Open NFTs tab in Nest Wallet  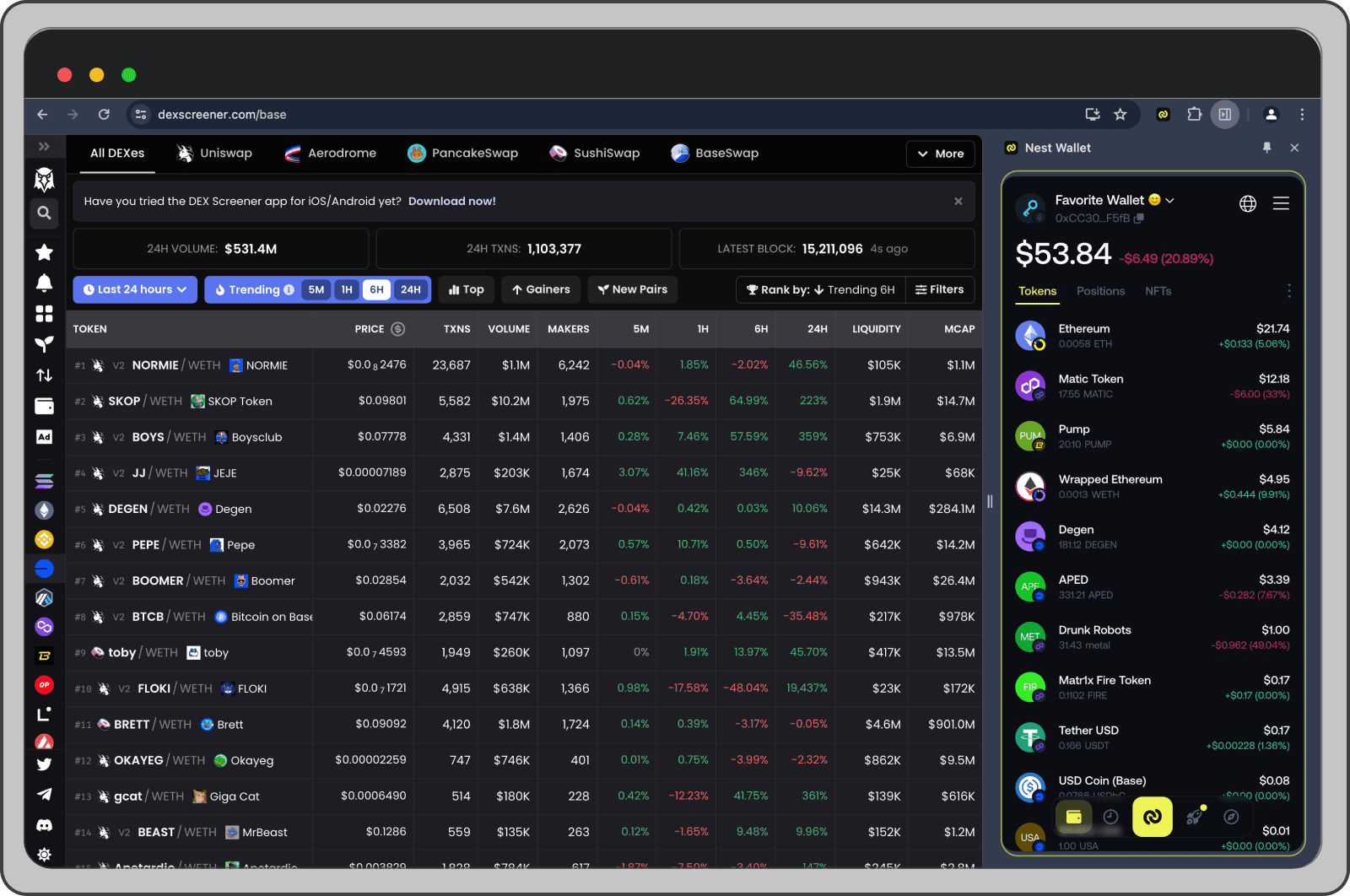tap(1158, 291)
